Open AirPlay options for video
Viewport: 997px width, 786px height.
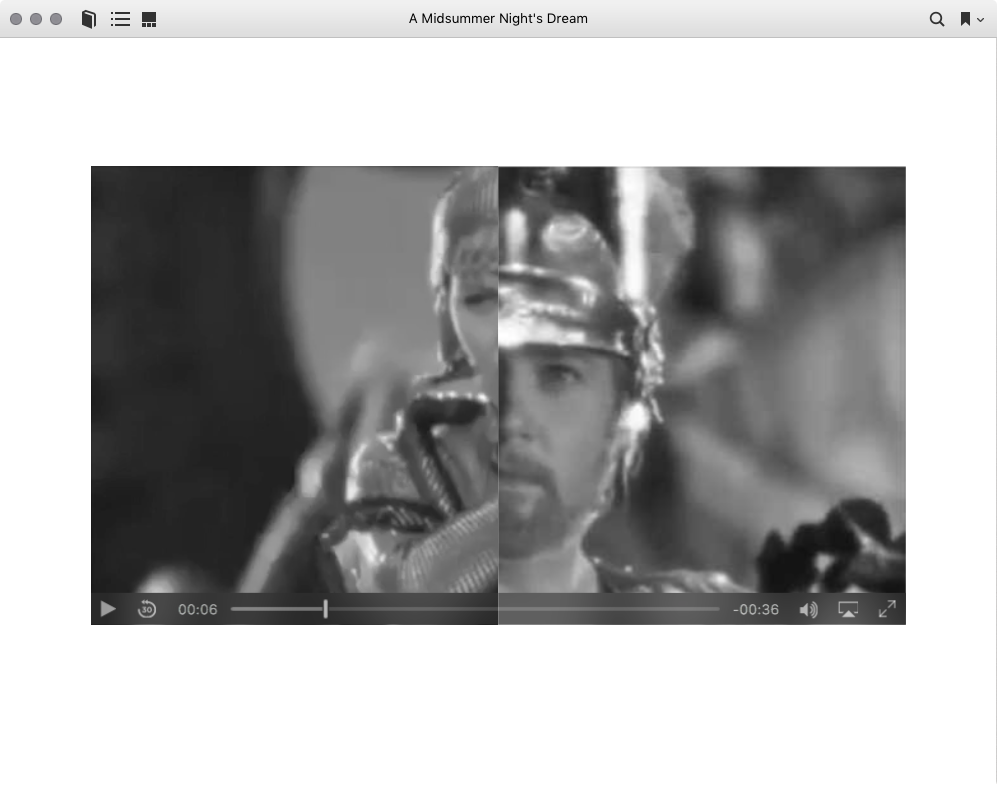(848, 609)
